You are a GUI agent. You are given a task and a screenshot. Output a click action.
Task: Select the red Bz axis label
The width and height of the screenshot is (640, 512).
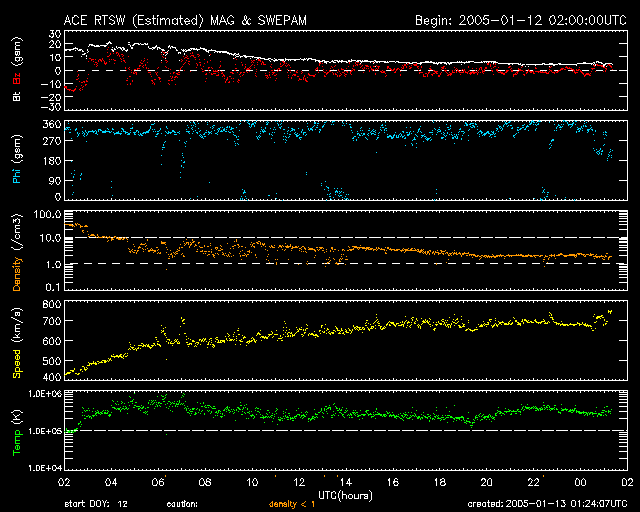point(16,79)
